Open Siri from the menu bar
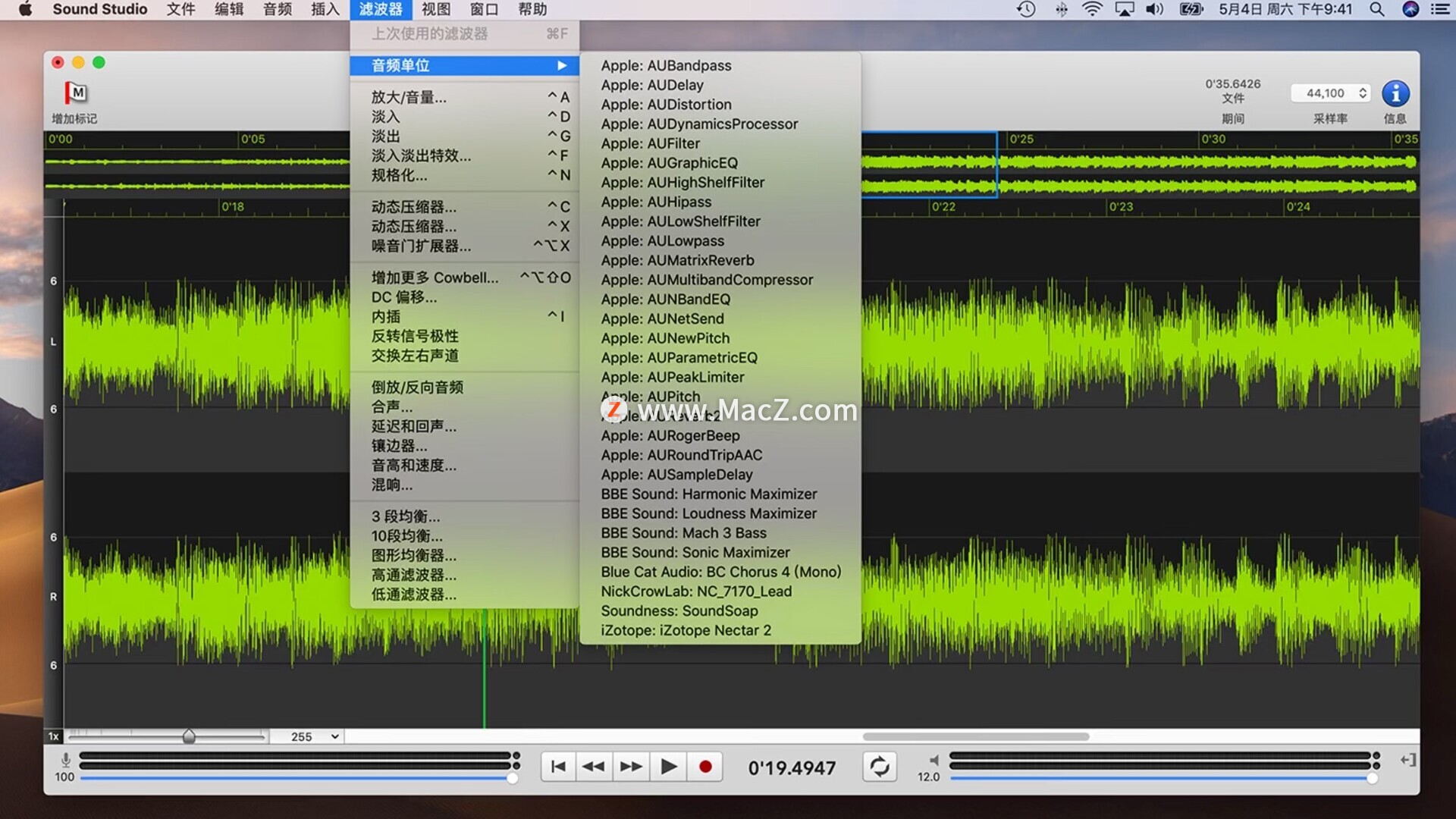 [x=1410, y=9]
